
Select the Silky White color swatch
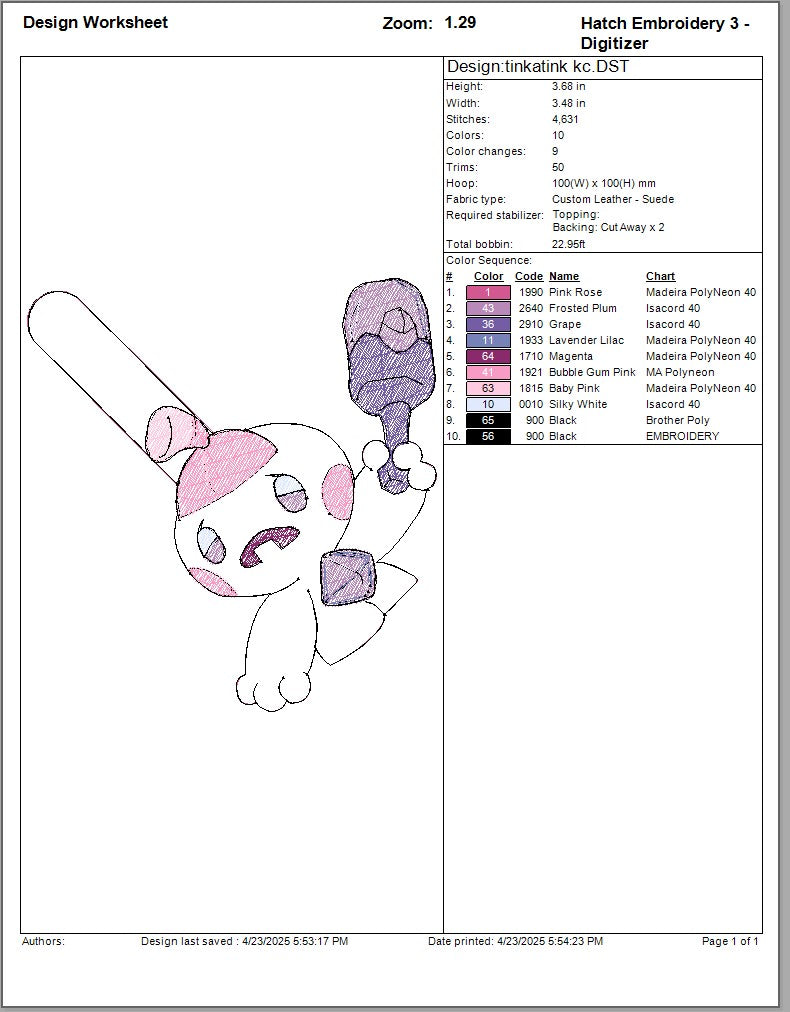click(x=488, y=404)
